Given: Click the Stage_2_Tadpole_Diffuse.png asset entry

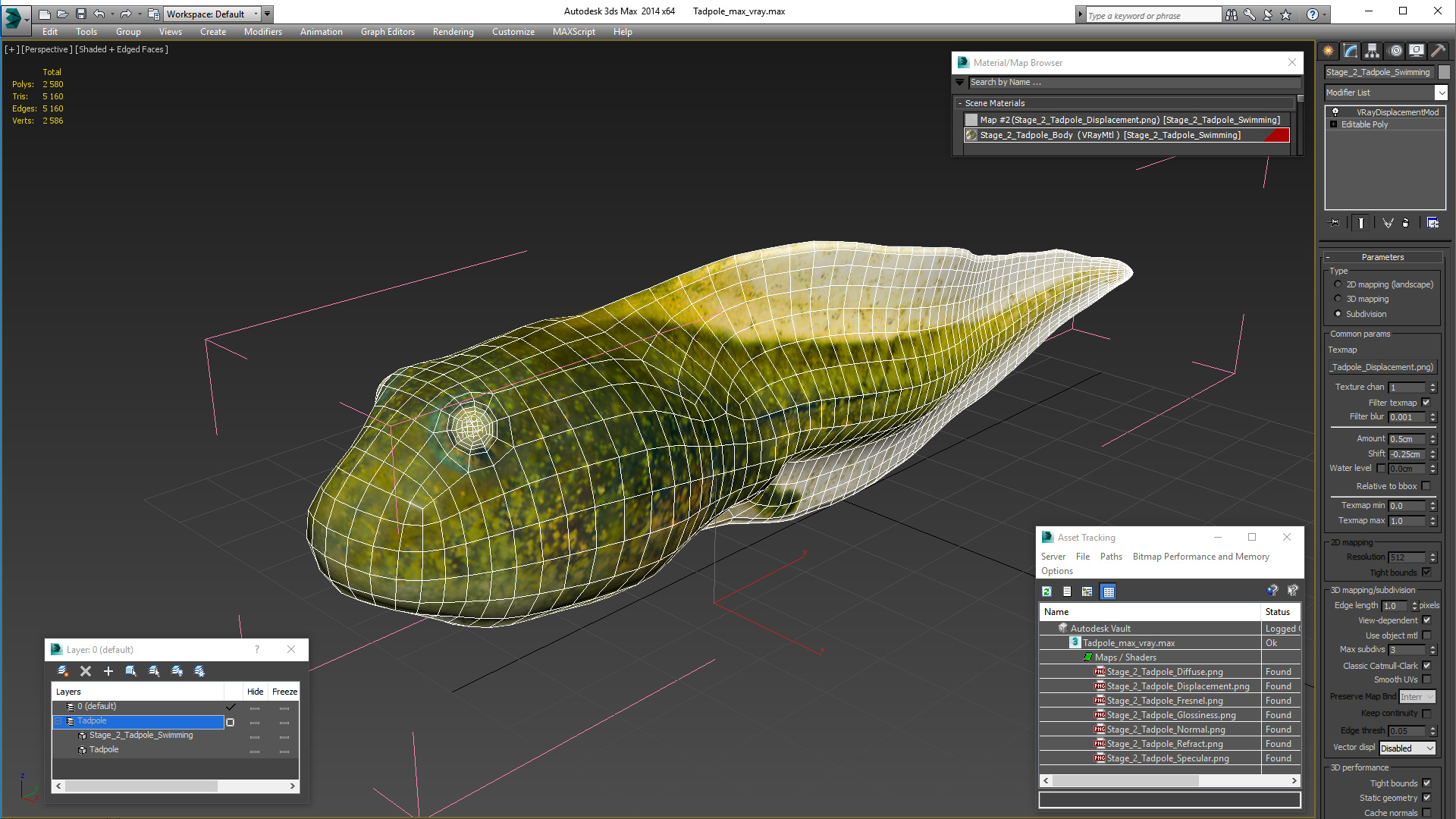Looking at the screenshot, I should click(x=1163, y=671).
